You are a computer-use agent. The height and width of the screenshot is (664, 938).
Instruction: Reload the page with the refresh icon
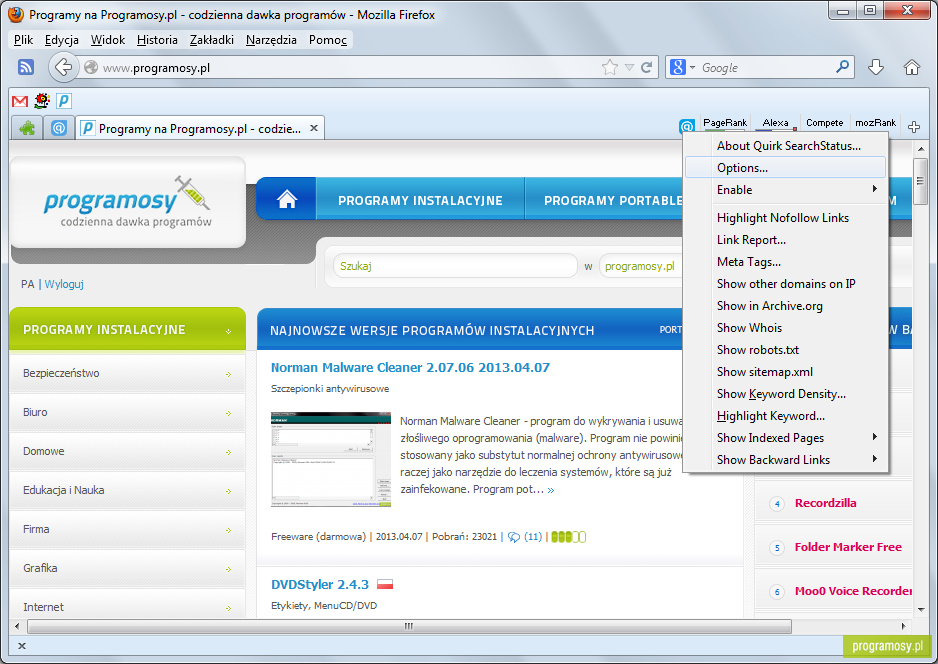[x=646, y=67]
